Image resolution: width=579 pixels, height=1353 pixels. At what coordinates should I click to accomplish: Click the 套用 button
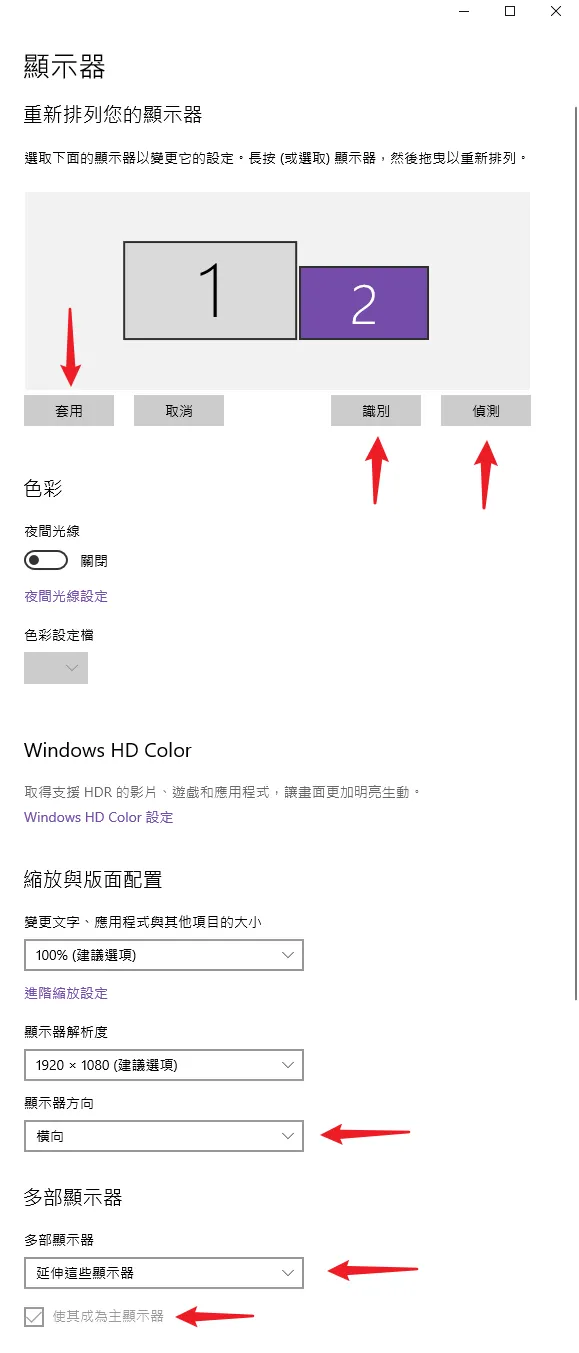pyautogui.click(x=69, y=411)
